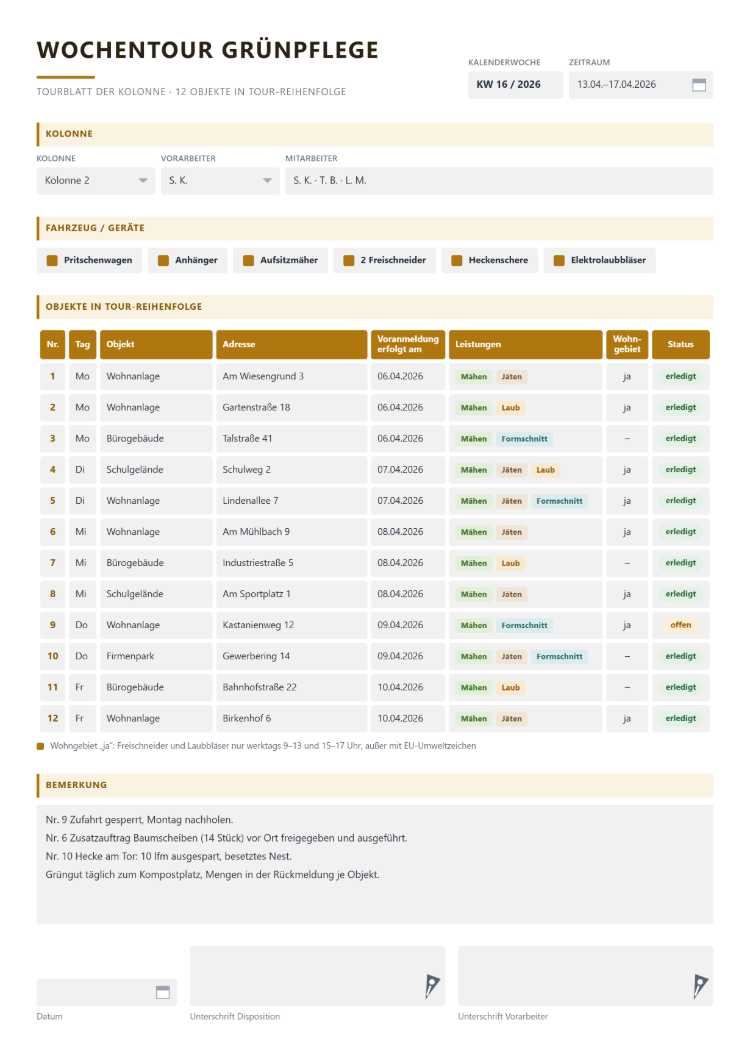
Task: Click the Adresse column header
Action: click(x=291, y=344)
